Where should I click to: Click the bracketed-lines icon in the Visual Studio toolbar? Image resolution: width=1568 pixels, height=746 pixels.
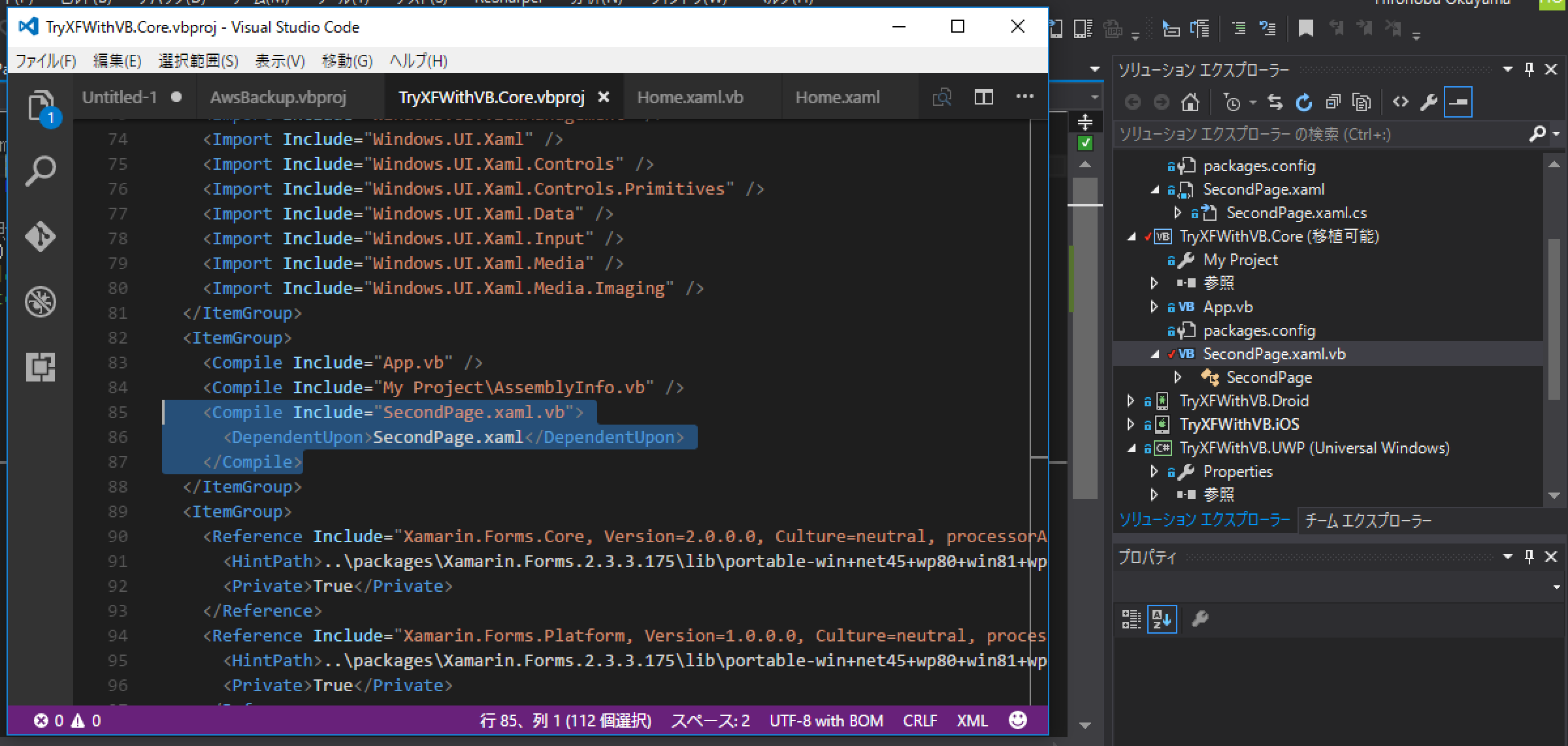coord(1200,28)
